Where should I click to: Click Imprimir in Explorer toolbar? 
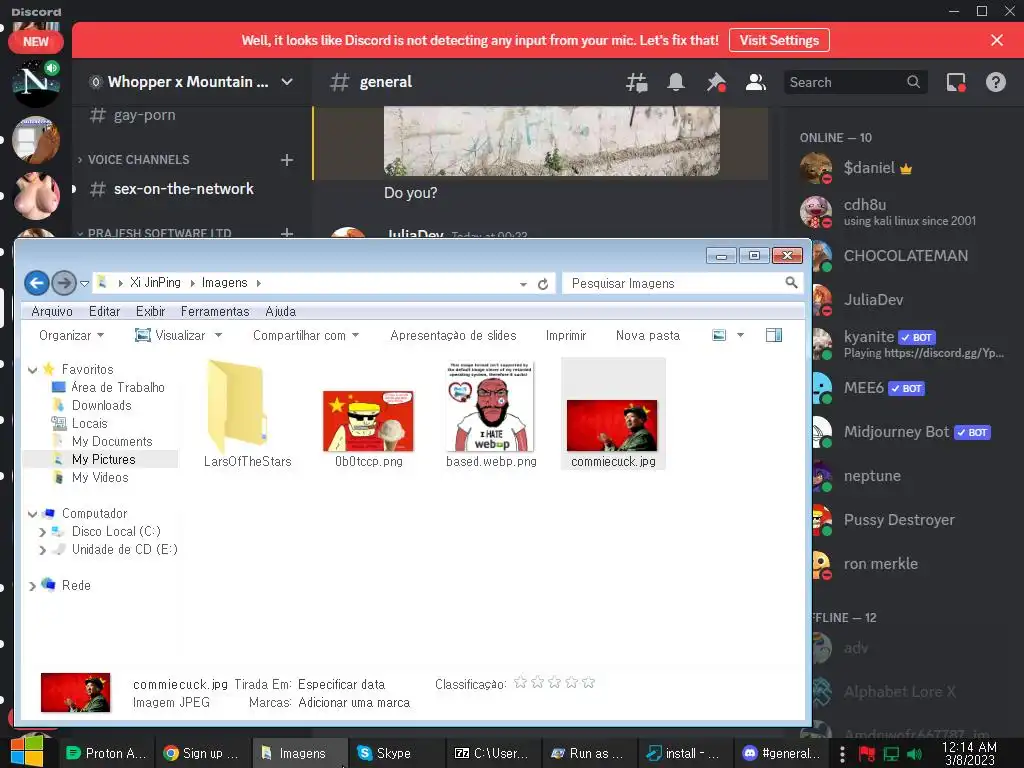coord(566,336)
